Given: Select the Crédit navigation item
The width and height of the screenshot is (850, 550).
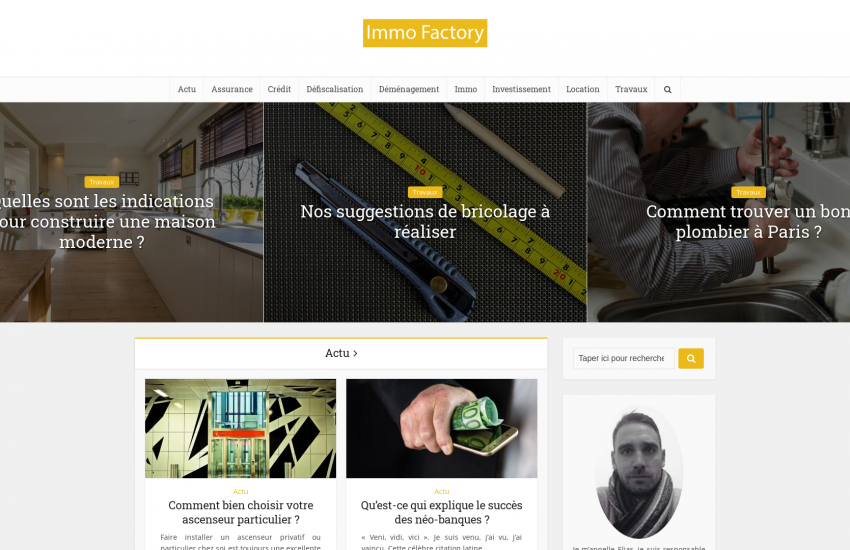Looking at the screenshot, I should pyautogui.click(x=279, y=89).
